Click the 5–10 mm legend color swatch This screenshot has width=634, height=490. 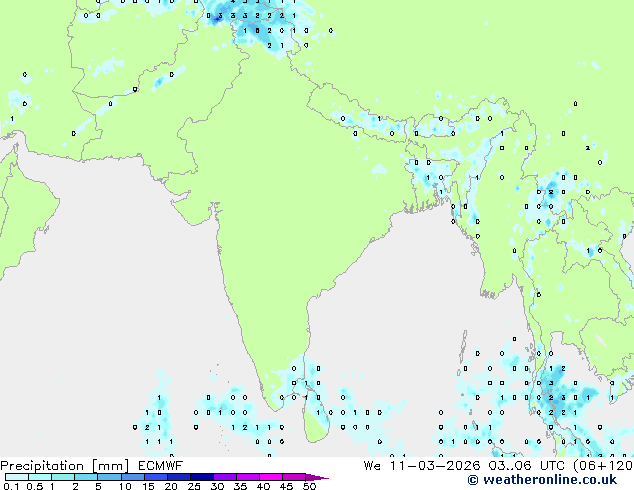pos(109,477)
